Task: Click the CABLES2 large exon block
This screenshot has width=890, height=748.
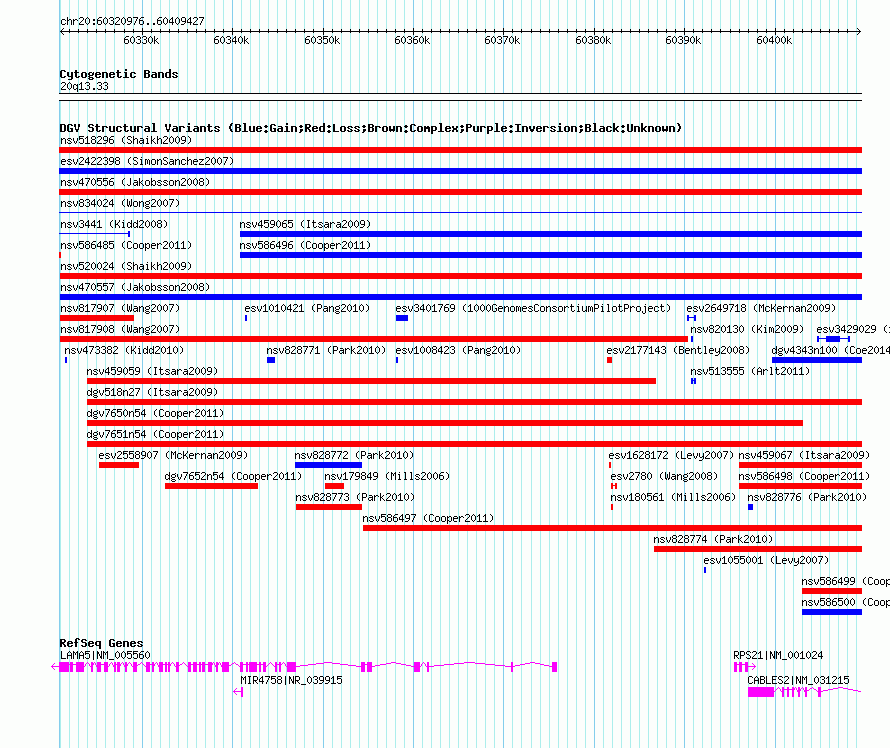Action: tap(761, 692)
